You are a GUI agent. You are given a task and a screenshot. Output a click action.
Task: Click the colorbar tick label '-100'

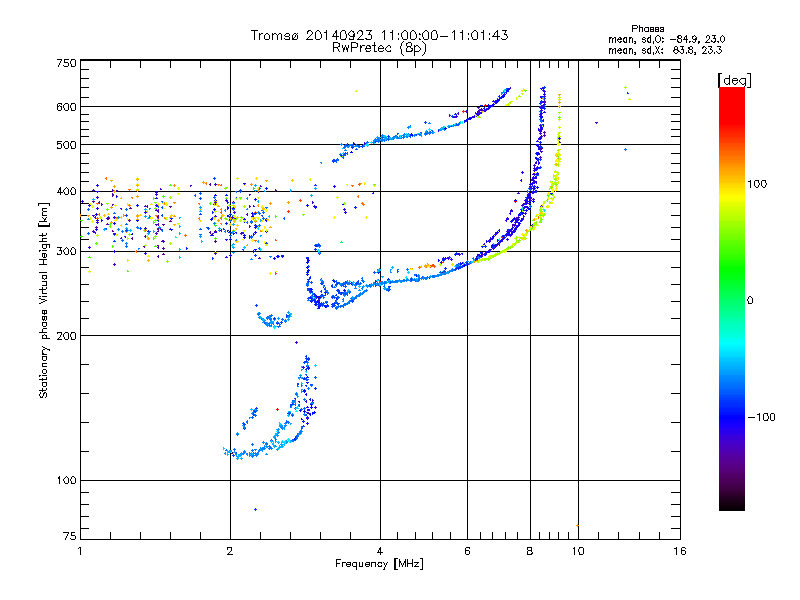pyautogui.click(x=762, y=417)
